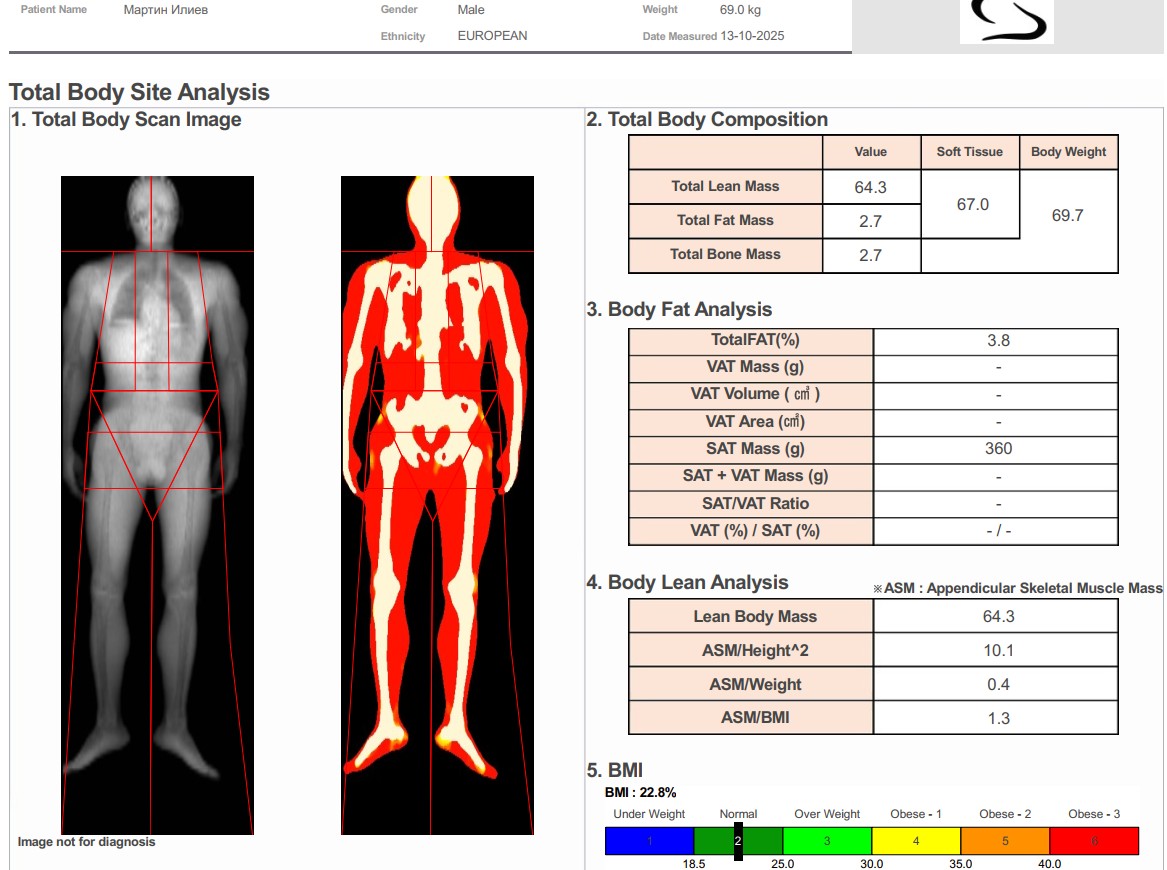Select the Total Lean Mass value 64.3
This screenshot has width=1167, height=870.
pos(871,187)
